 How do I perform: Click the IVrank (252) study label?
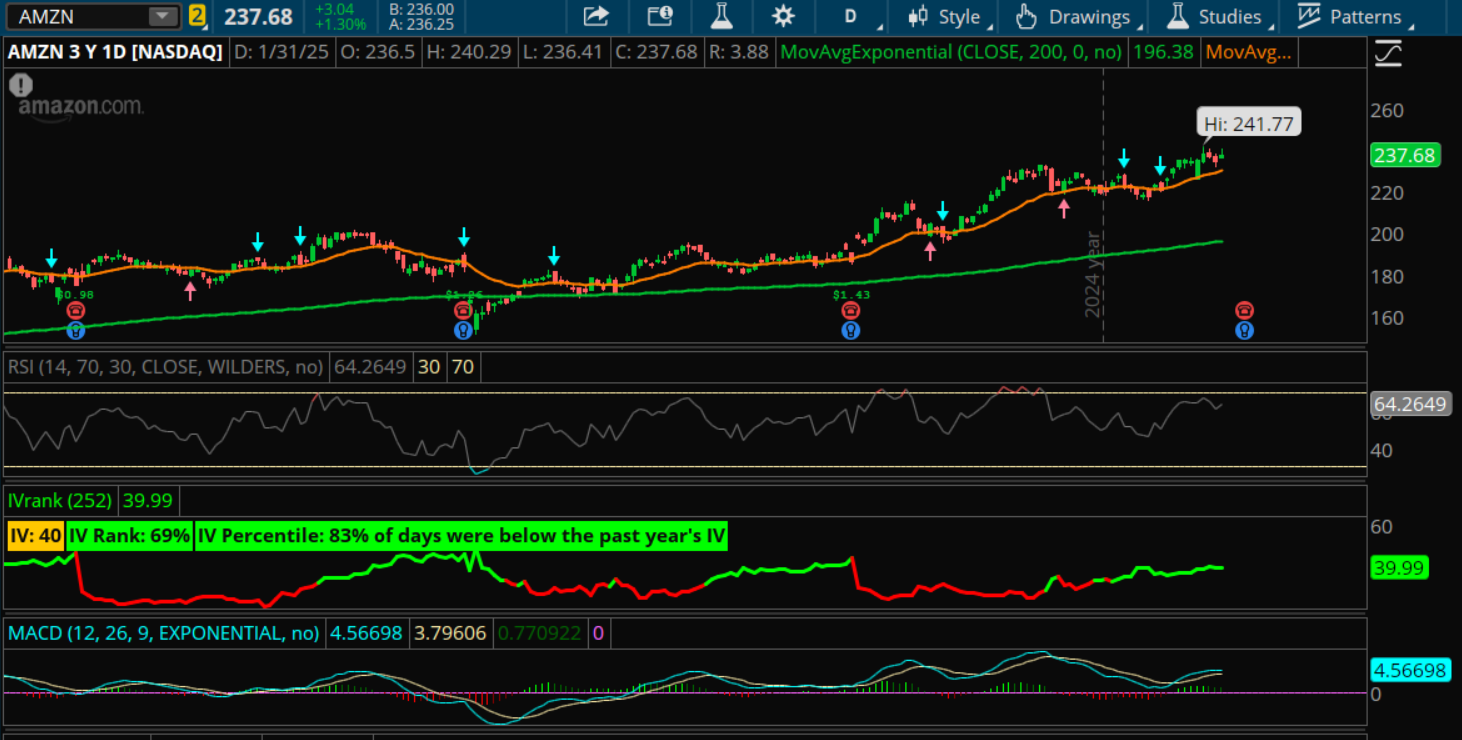60,500
